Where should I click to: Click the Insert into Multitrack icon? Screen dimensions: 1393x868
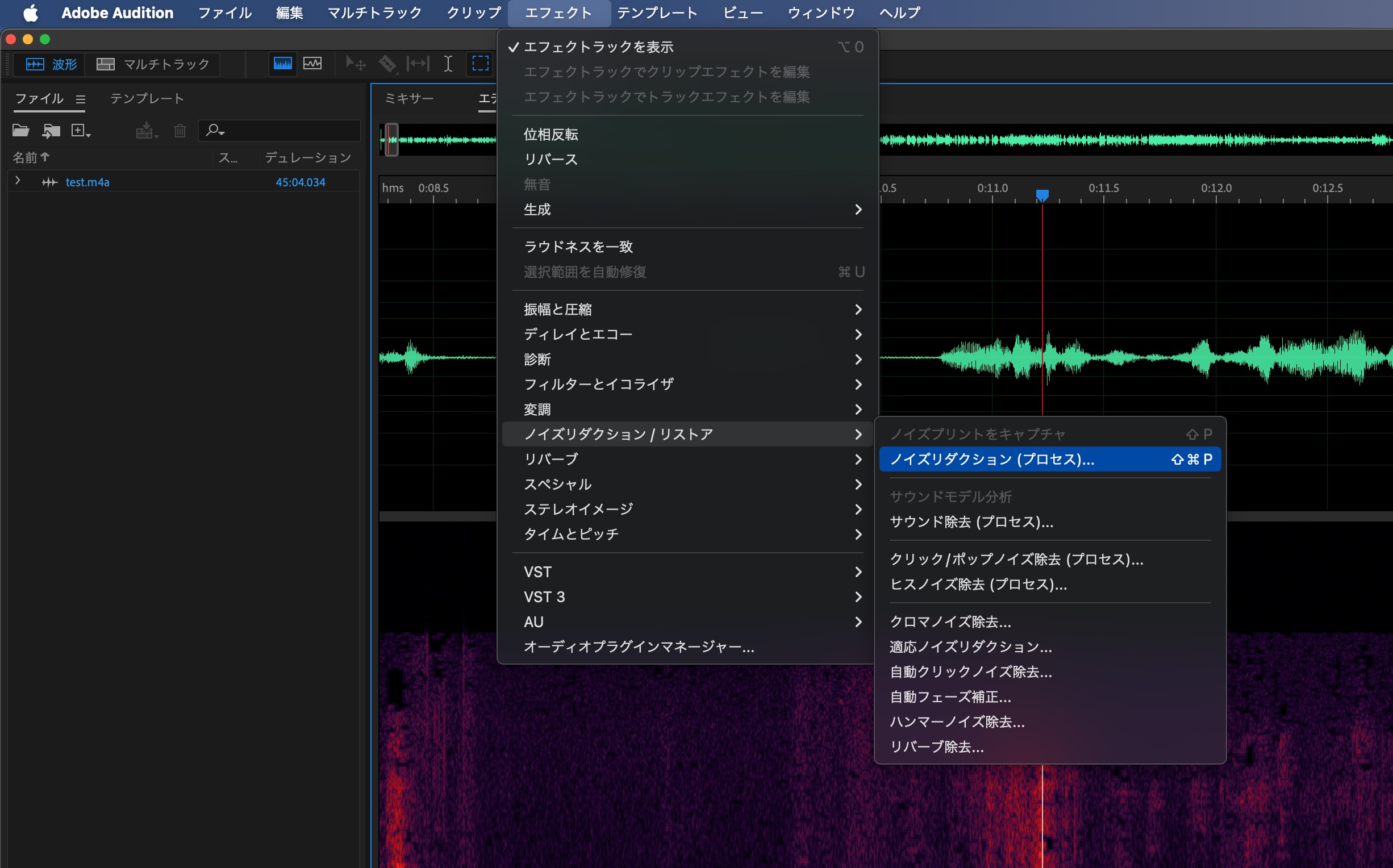(x=147, y=131)
